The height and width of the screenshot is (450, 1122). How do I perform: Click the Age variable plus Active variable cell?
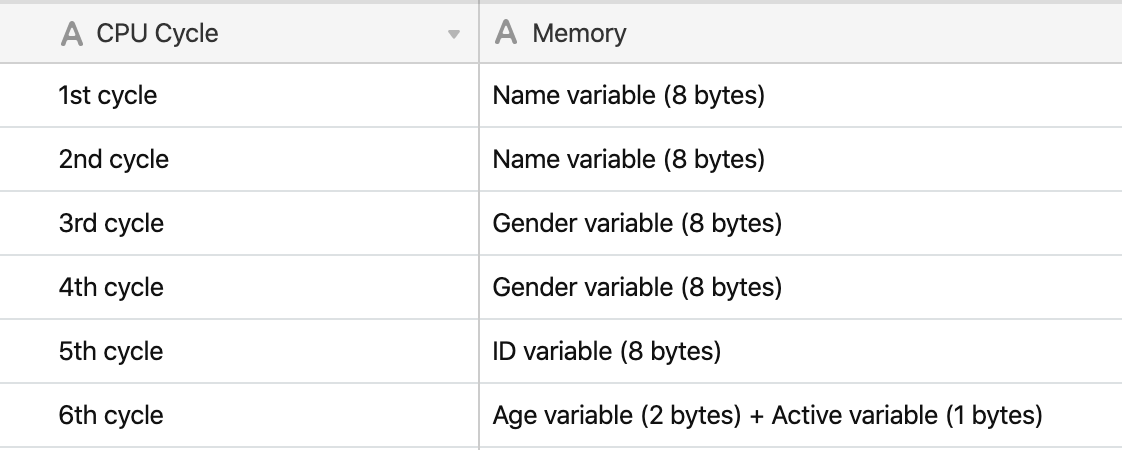click(x=801, y=416)
